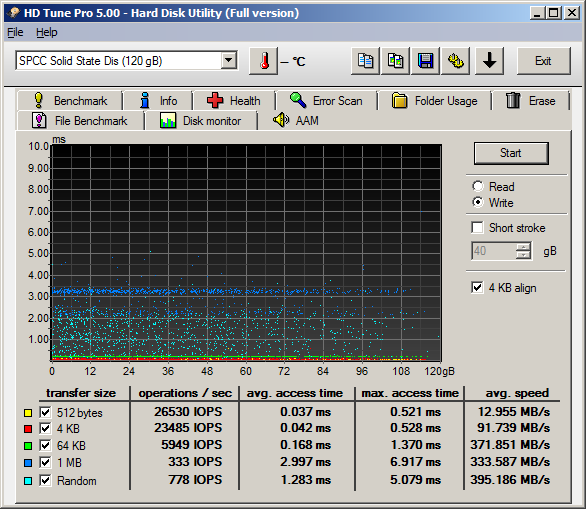Copy text results to clipboard icon

366,61
